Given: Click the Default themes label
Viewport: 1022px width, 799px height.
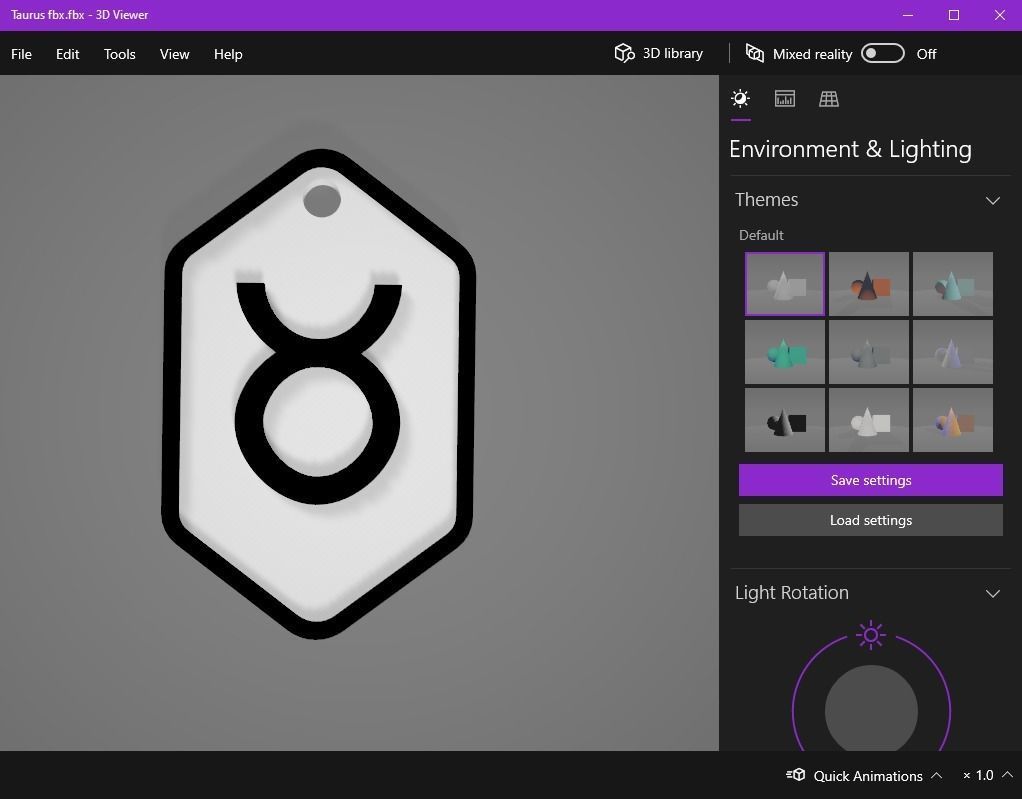Looking at the screenshot, I should (761, 235).
